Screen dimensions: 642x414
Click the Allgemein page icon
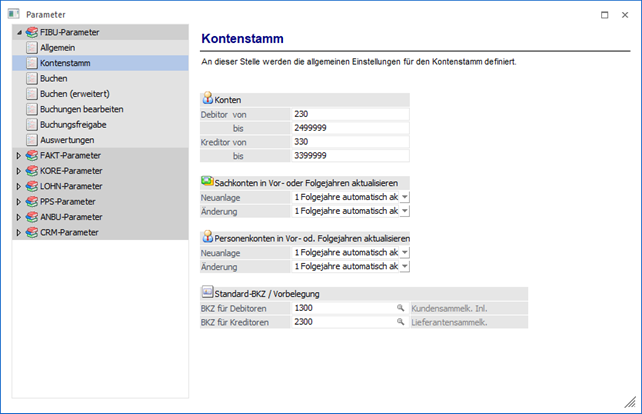[x=32, y=48]
